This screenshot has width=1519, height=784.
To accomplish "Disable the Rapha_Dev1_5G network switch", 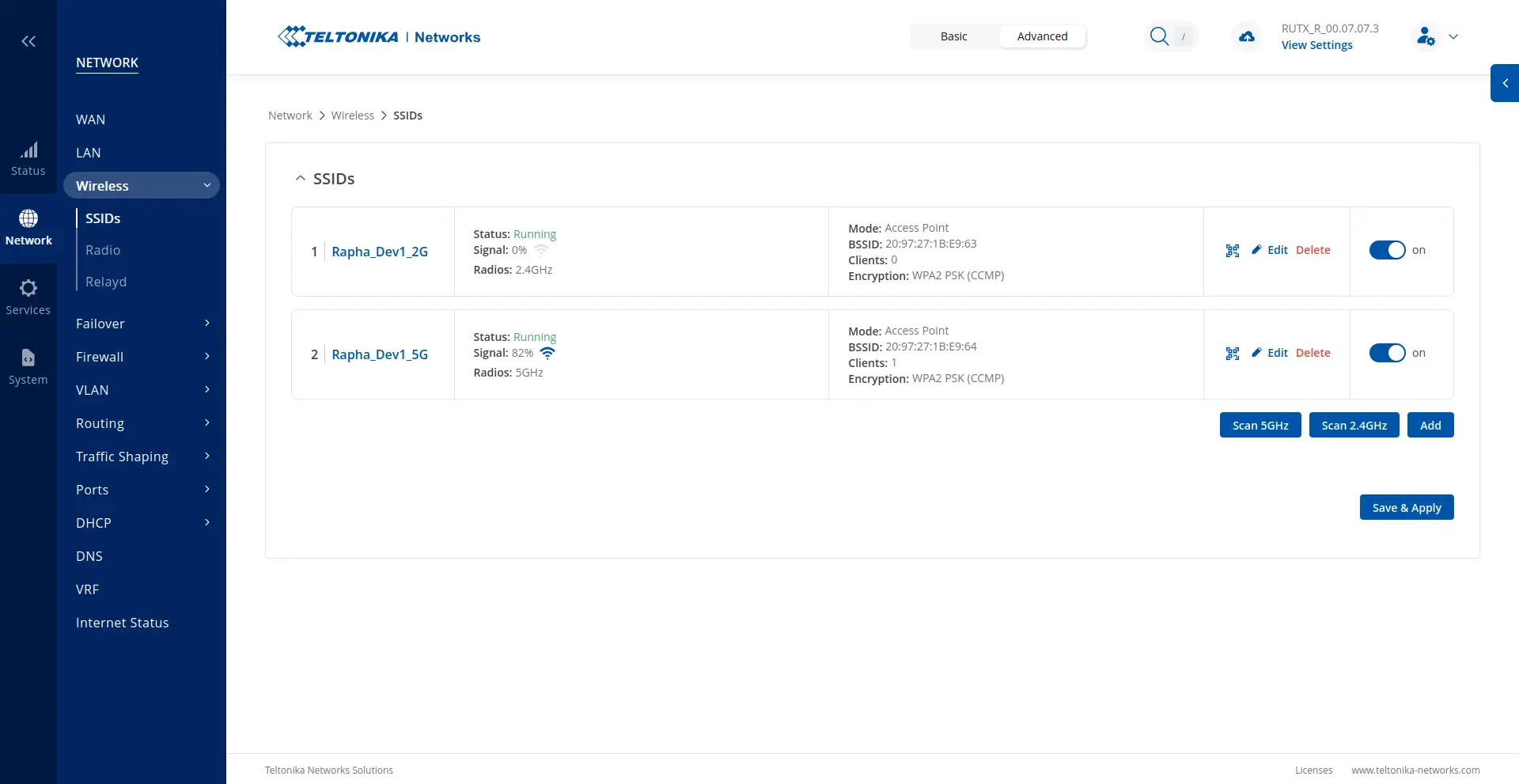I will pyautogui.click(x=1388, y=352).
